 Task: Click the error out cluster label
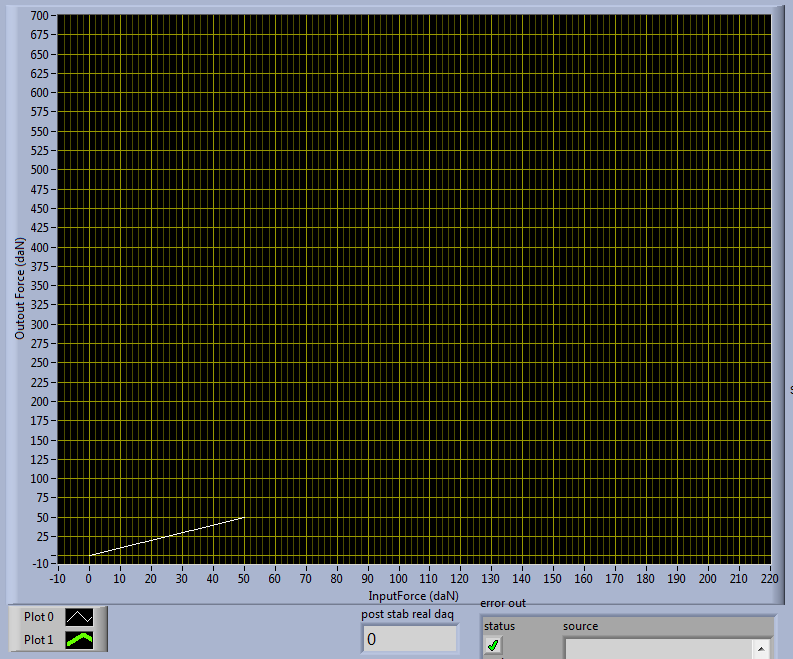click(x=502, y=603)
